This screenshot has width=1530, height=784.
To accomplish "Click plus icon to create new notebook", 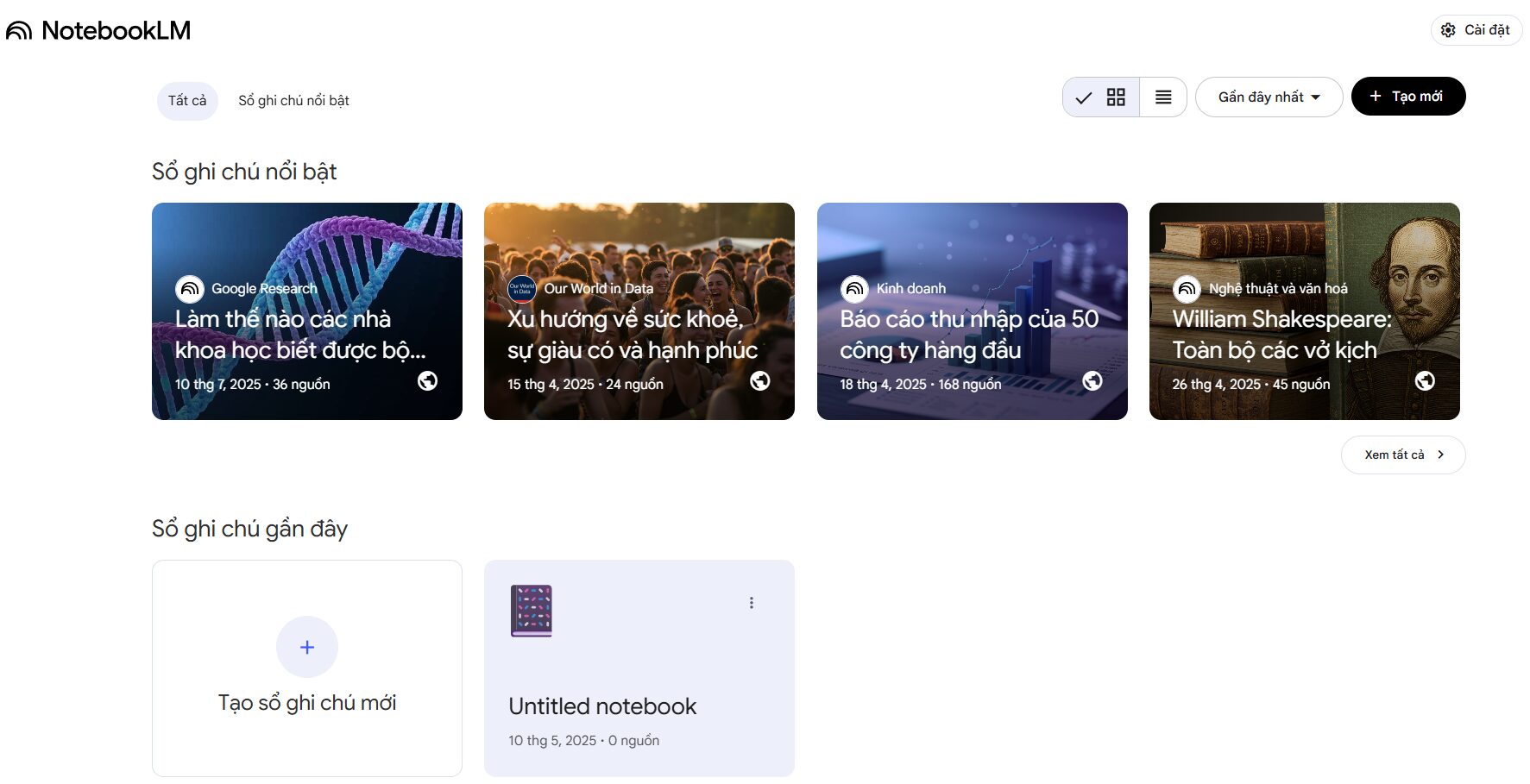I will click(x=307, y=647).
